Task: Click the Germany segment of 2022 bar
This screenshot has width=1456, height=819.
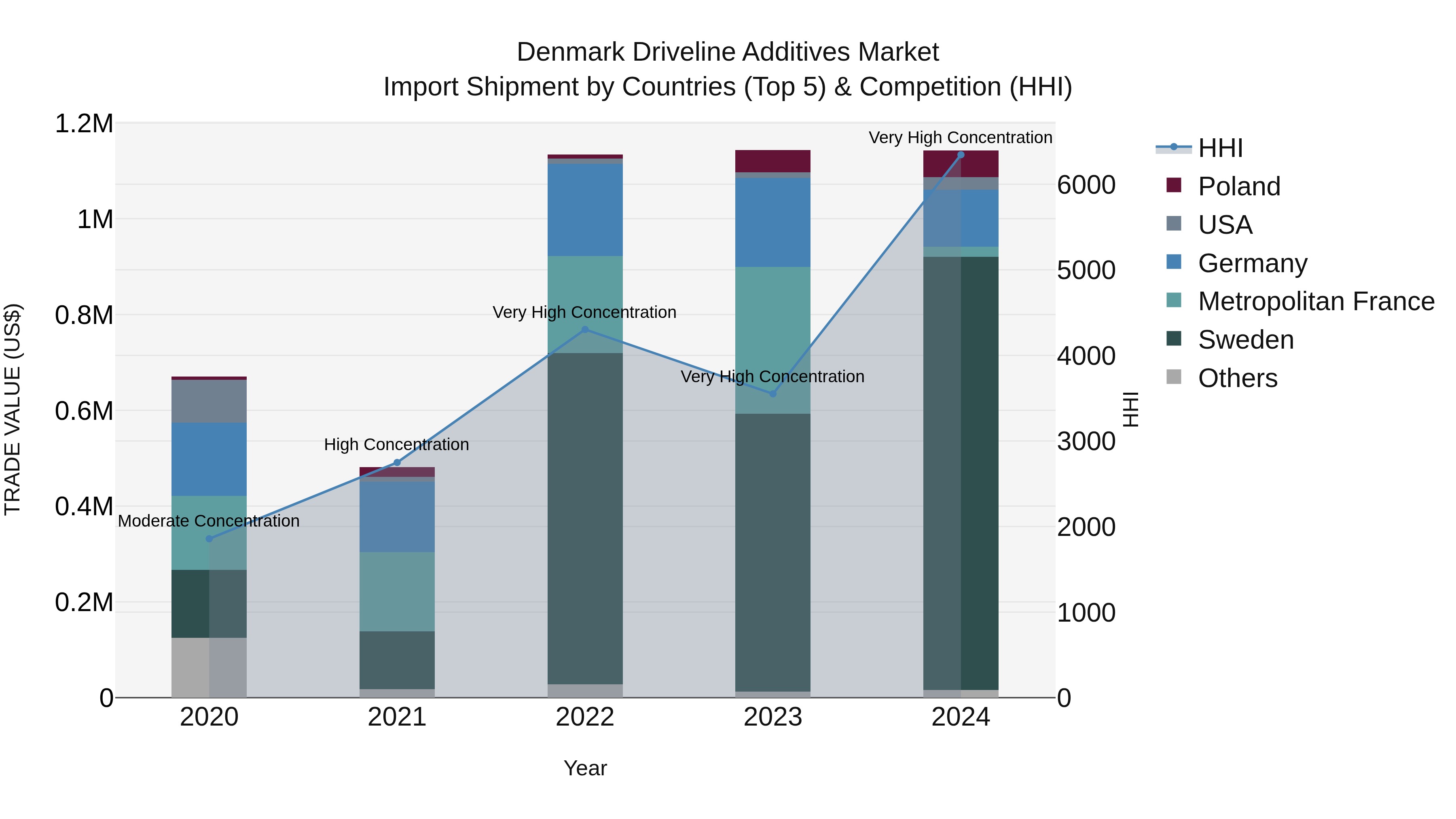Action: 585,210
